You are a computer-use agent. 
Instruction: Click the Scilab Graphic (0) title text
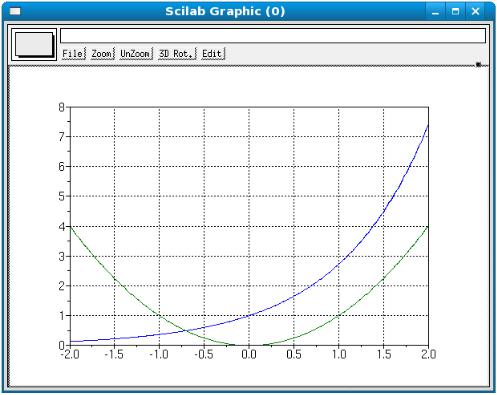coord(225,11)
